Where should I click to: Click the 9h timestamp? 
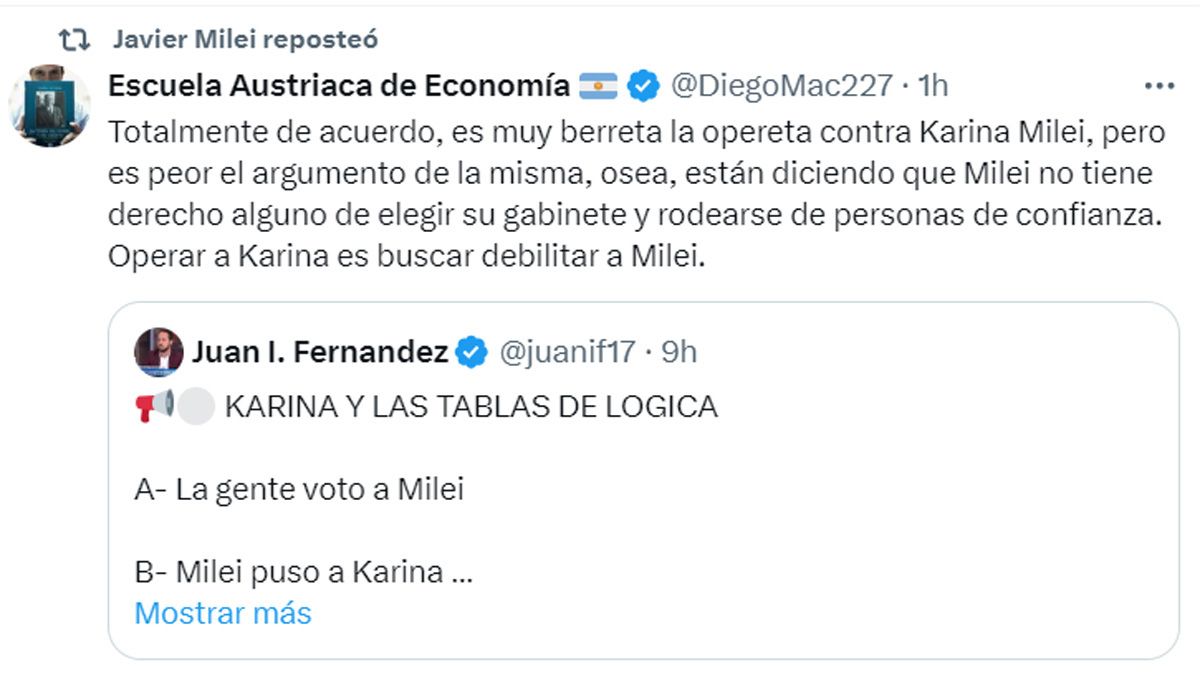coord(680,352)
